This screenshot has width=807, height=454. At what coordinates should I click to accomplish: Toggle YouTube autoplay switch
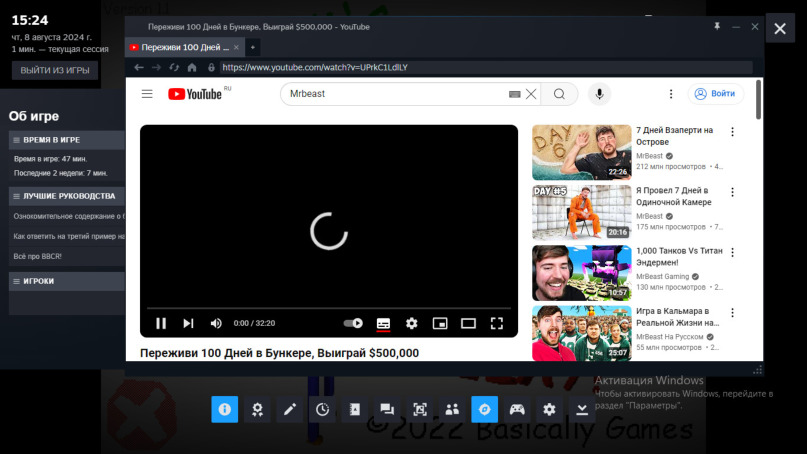point(353,323)
